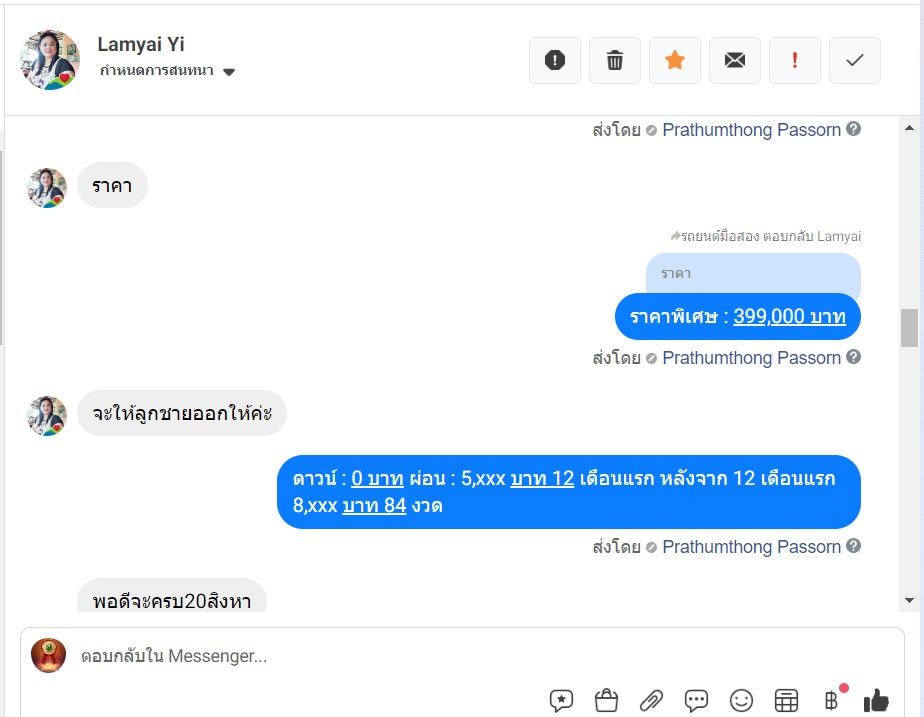Click sender avatar beside ราคา message

(x=47, y=188)
